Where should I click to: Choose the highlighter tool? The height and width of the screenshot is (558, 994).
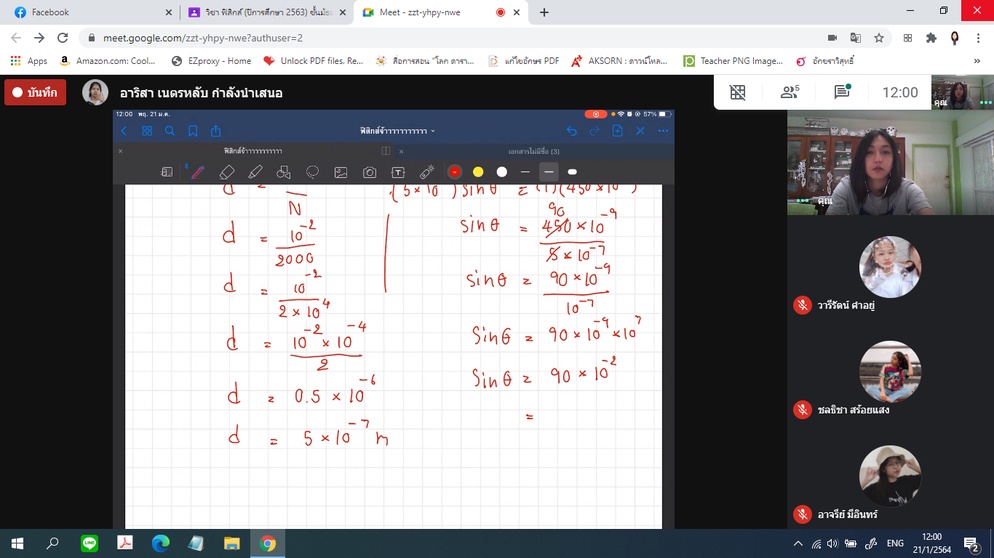click(x=255, y=172)
